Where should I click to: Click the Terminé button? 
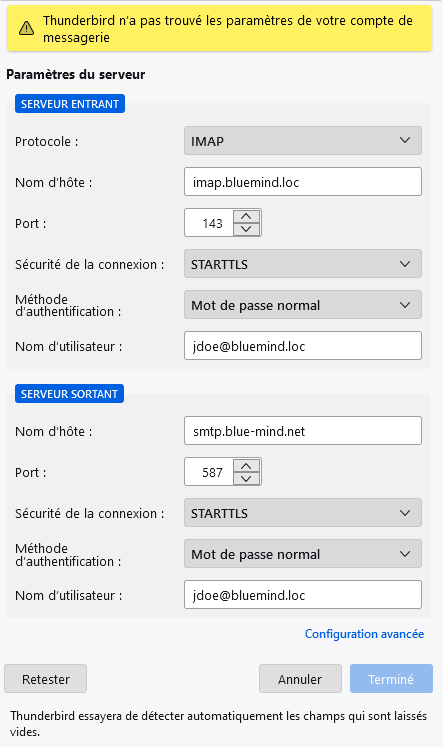point(391,678)
